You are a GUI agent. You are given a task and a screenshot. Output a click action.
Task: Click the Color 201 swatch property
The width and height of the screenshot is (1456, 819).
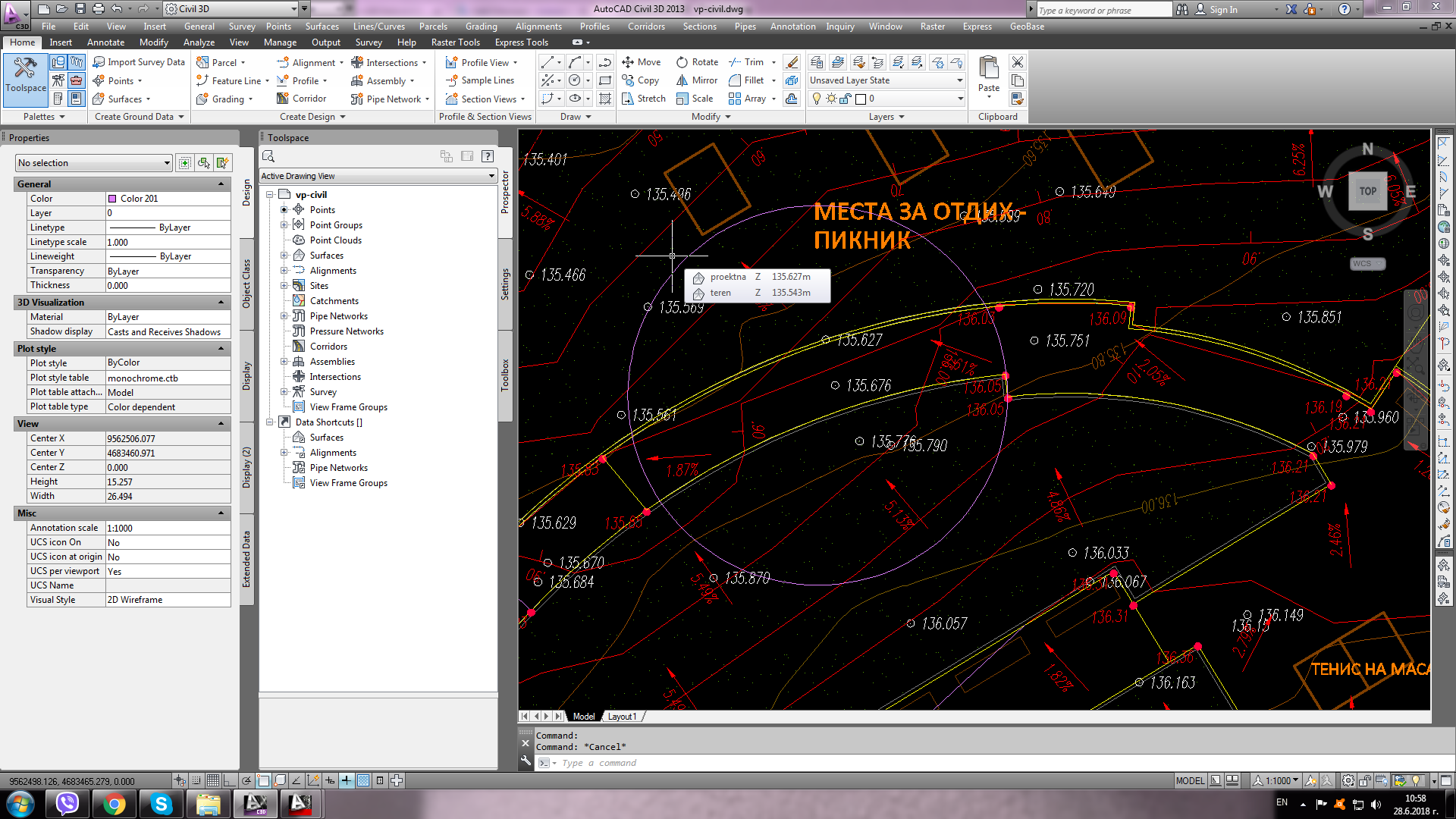click(x=168, y=199)
